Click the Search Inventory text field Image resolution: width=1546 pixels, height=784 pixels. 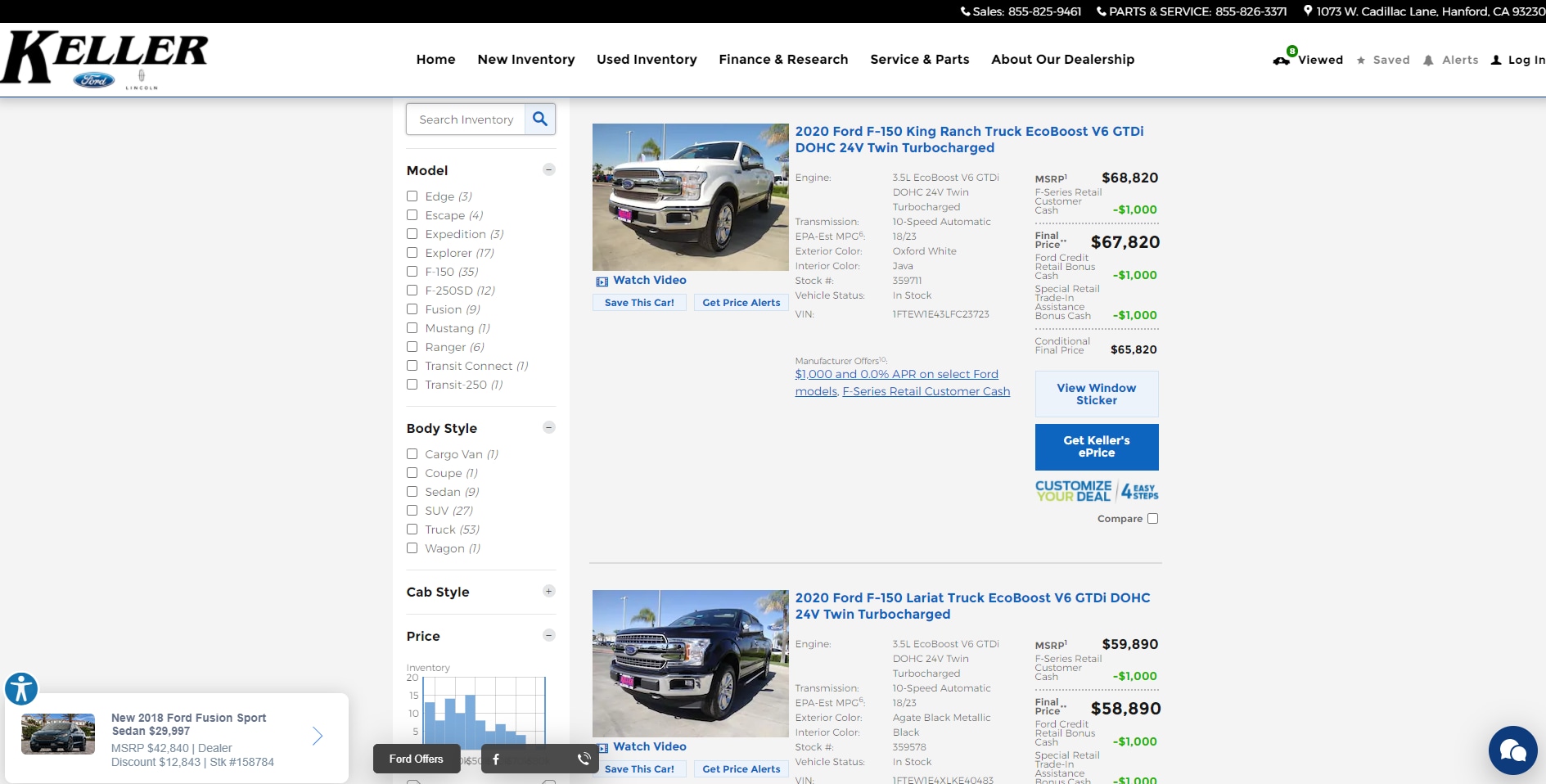coord(466,119)
